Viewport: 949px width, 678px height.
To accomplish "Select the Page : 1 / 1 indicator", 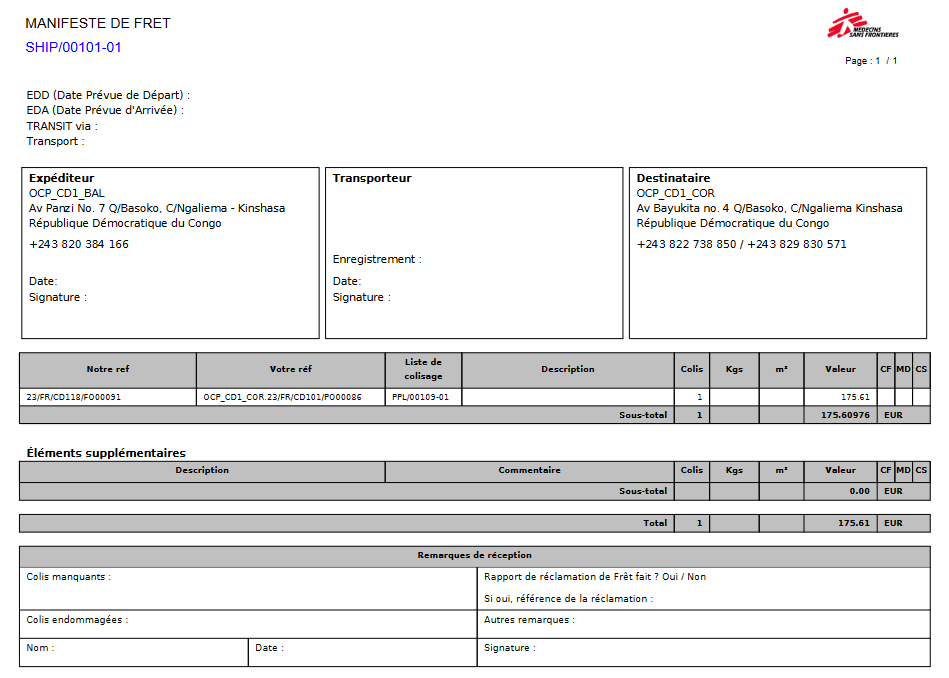I will pyautogui.click(x=871, y=61).
